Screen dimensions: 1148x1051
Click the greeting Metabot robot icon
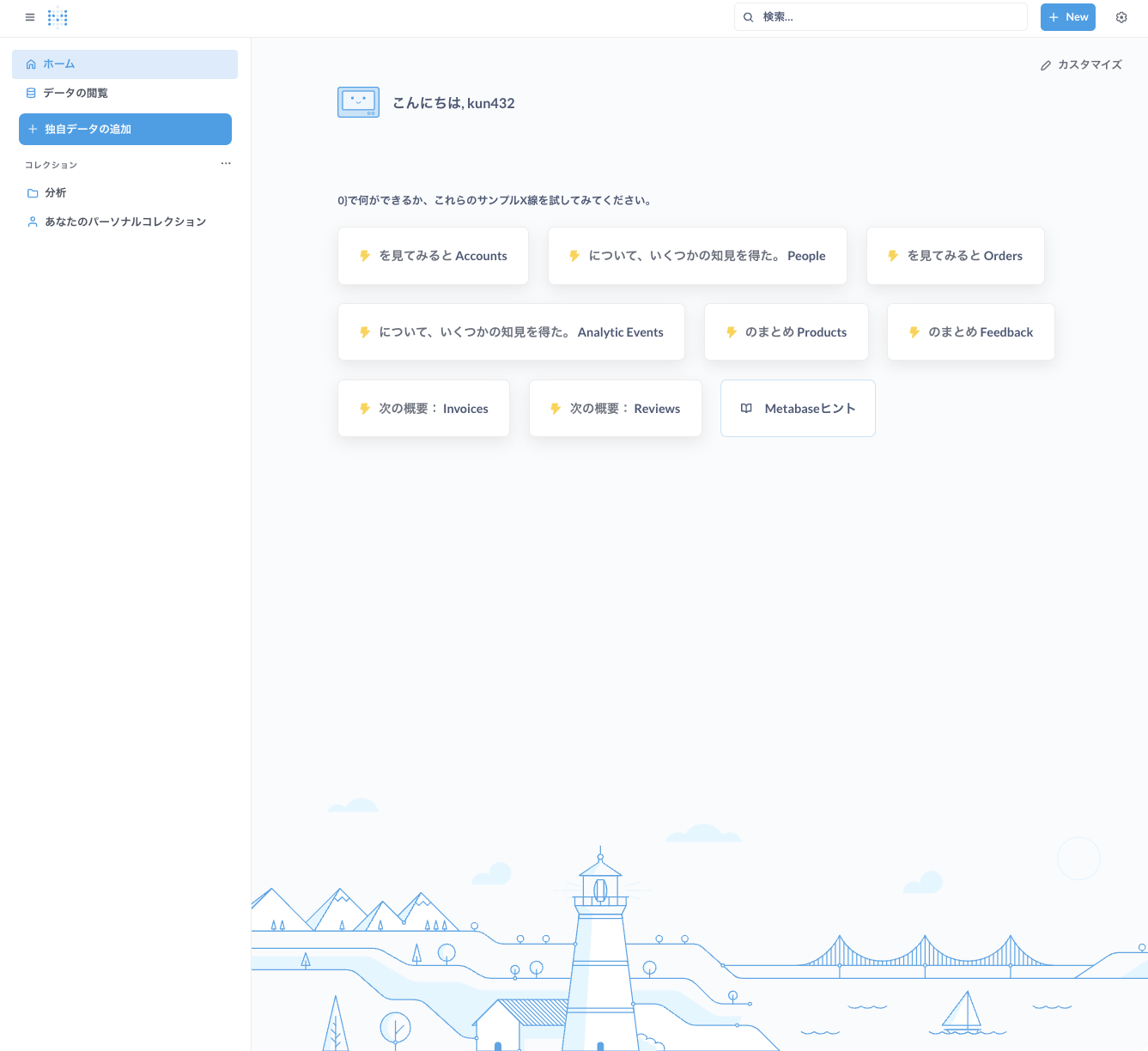point(358,102)
